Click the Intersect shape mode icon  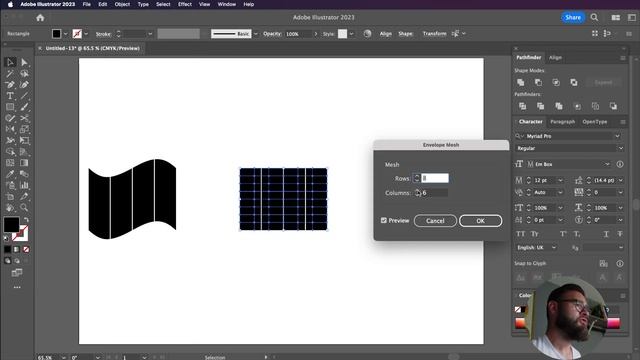pyautogui.click(x=556, y=82)
